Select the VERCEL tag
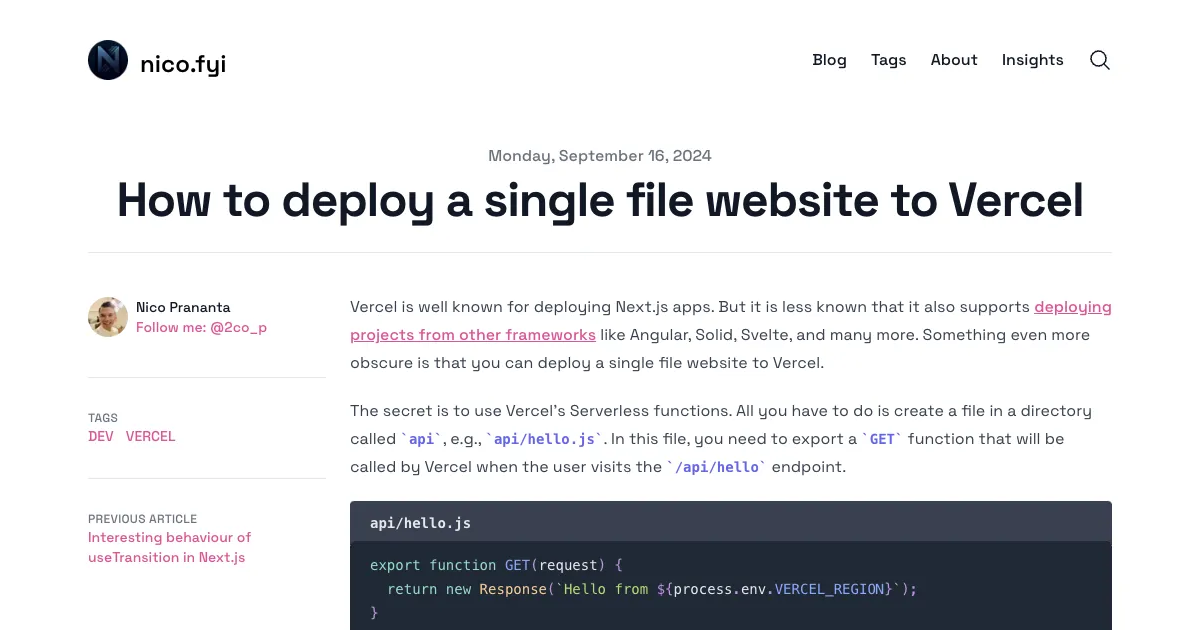1200x630 pixels. coord(150,436)
